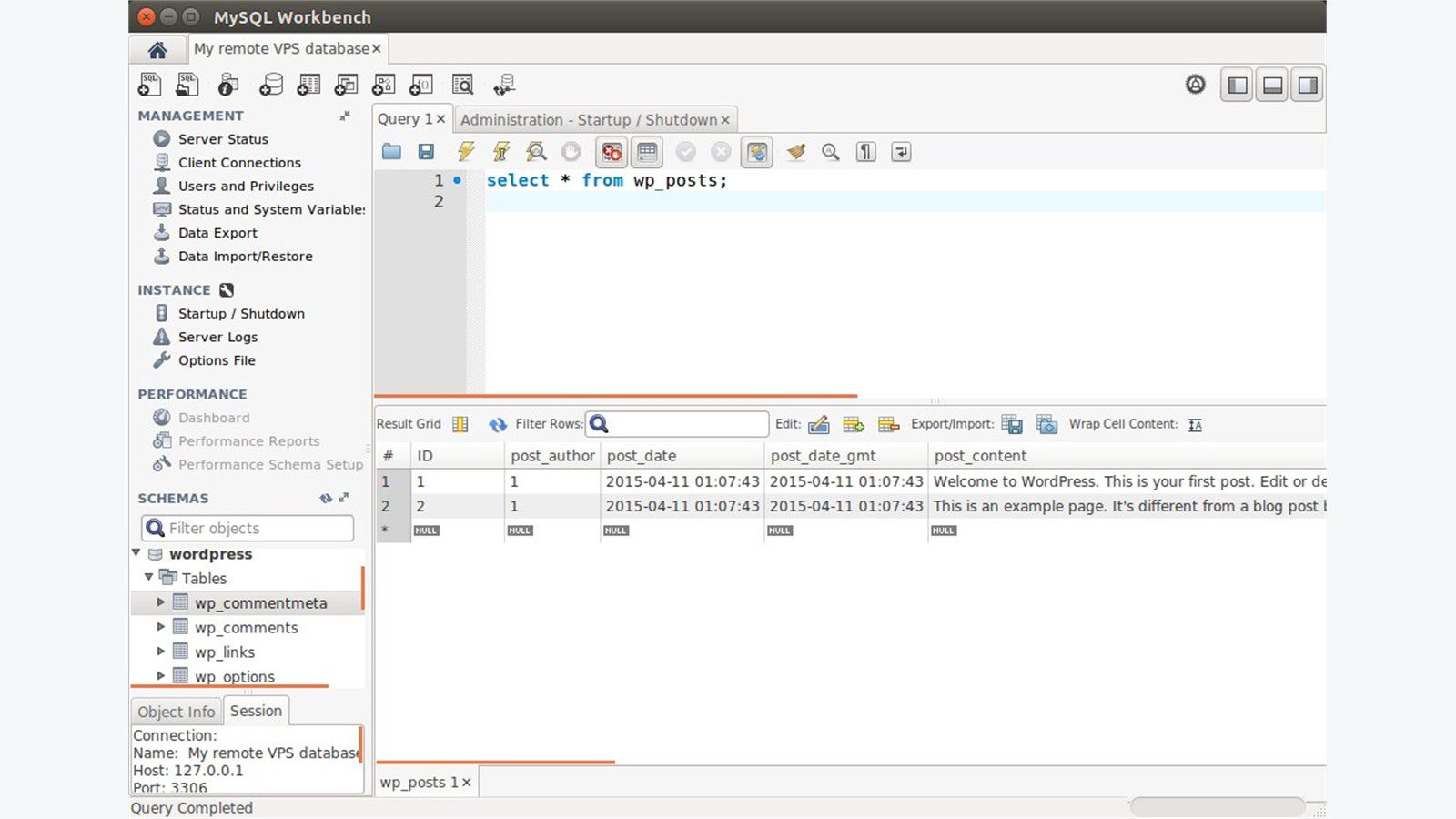This screenshot has height=819, width=1456.
Task: Open Data Import/Restore
Action: [245, 257]
